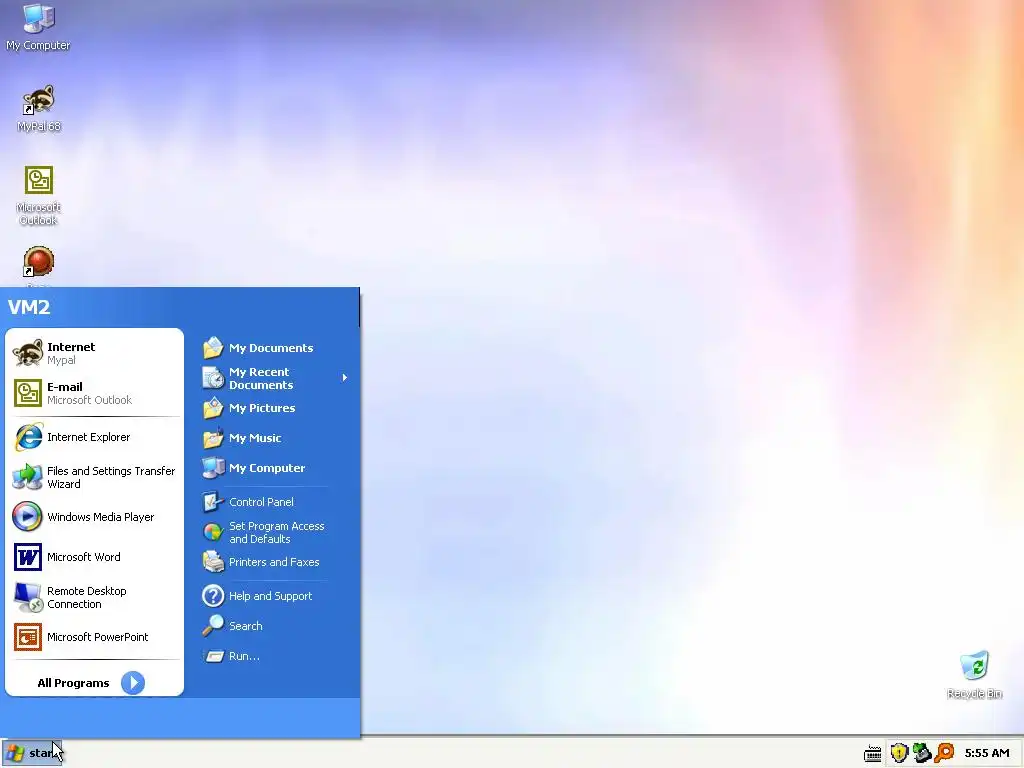
Task: Open My Computer desktop icon
Action: coord(39,26)
